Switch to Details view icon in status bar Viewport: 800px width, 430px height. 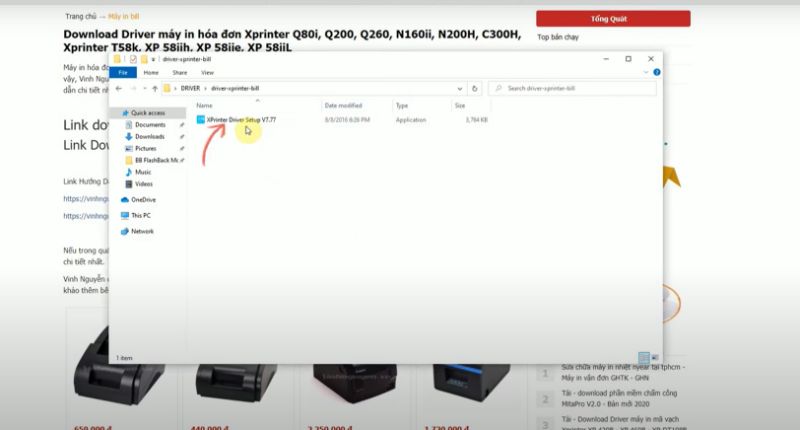click(642, 357)
